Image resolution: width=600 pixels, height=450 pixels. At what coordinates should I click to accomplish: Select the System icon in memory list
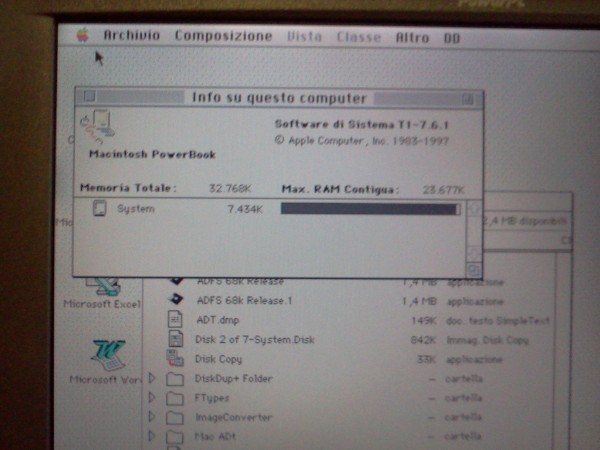pos(99,209)
